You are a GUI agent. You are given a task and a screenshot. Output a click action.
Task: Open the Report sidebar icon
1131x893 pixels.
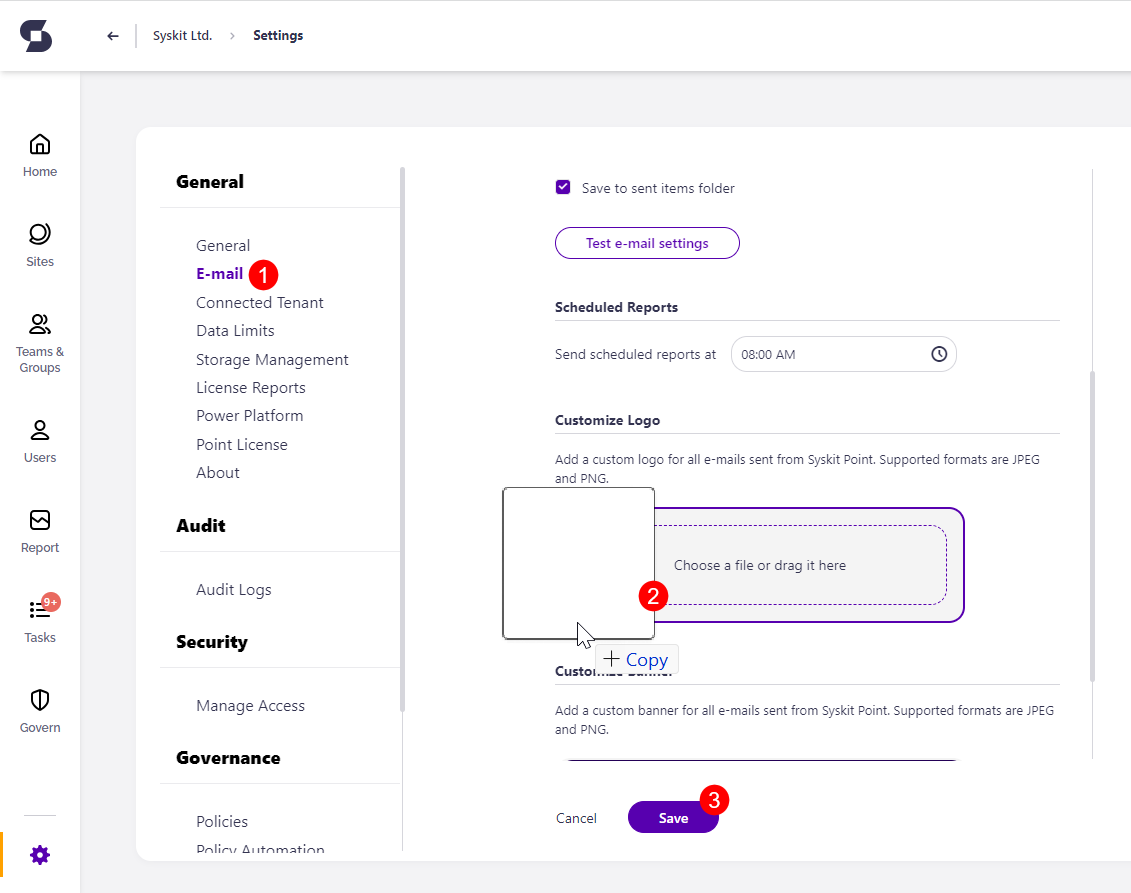(x=40, y=531)
